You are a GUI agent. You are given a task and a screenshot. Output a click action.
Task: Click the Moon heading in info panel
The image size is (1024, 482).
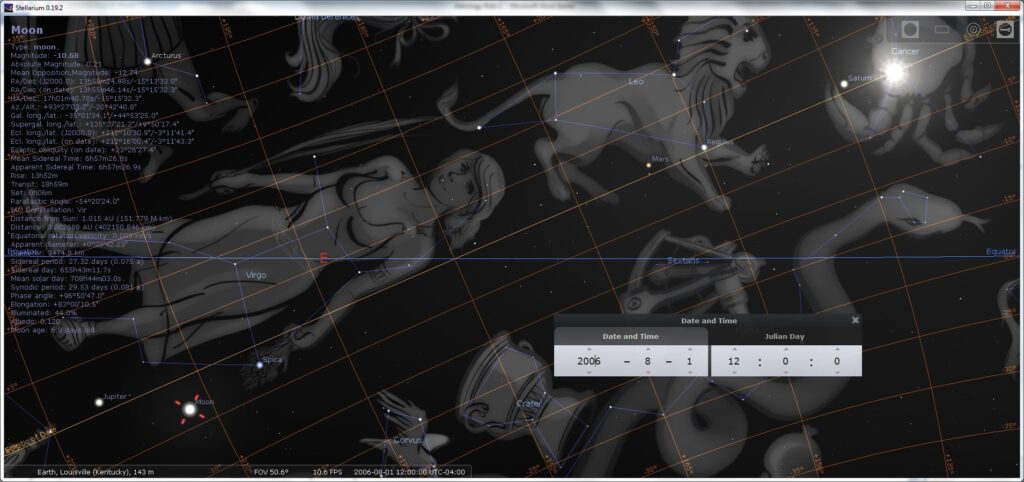tap(27, 30)
